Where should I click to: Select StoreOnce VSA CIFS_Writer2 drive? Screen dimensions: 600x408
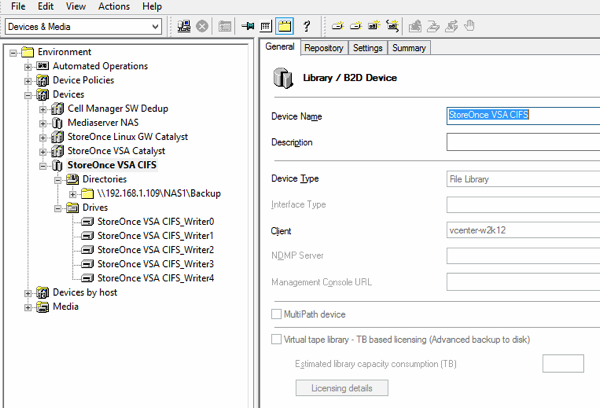point(155,250)
